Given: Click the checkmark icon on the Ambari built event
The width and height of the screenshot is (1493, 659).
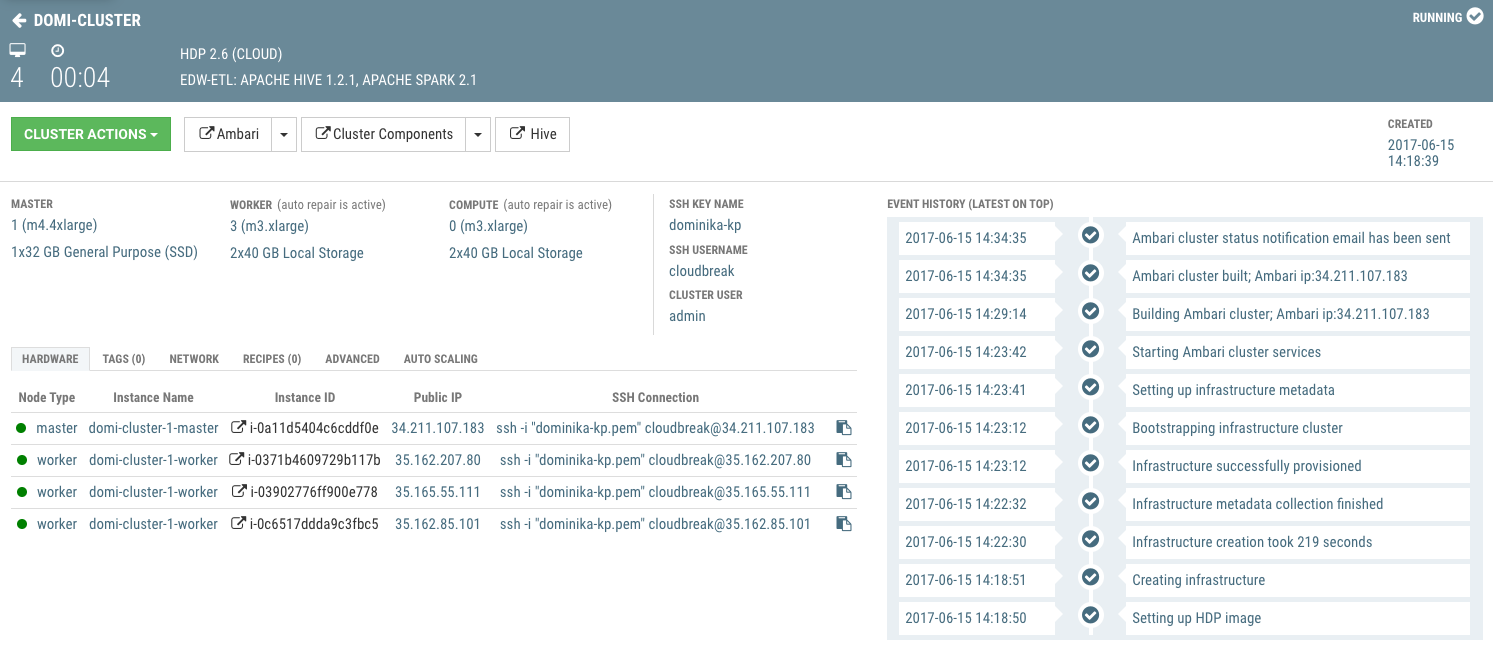Looking at the screenshot, I should 1090,273.
